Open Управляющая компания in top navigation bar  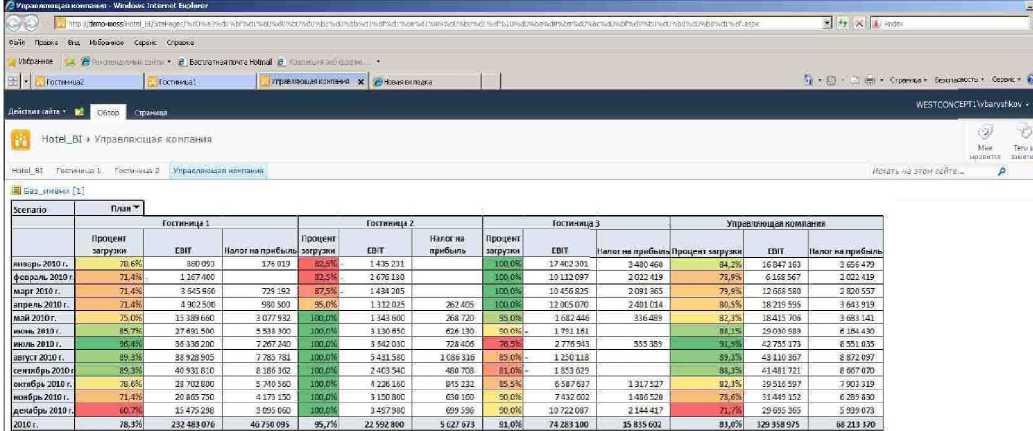pos(218,171)
